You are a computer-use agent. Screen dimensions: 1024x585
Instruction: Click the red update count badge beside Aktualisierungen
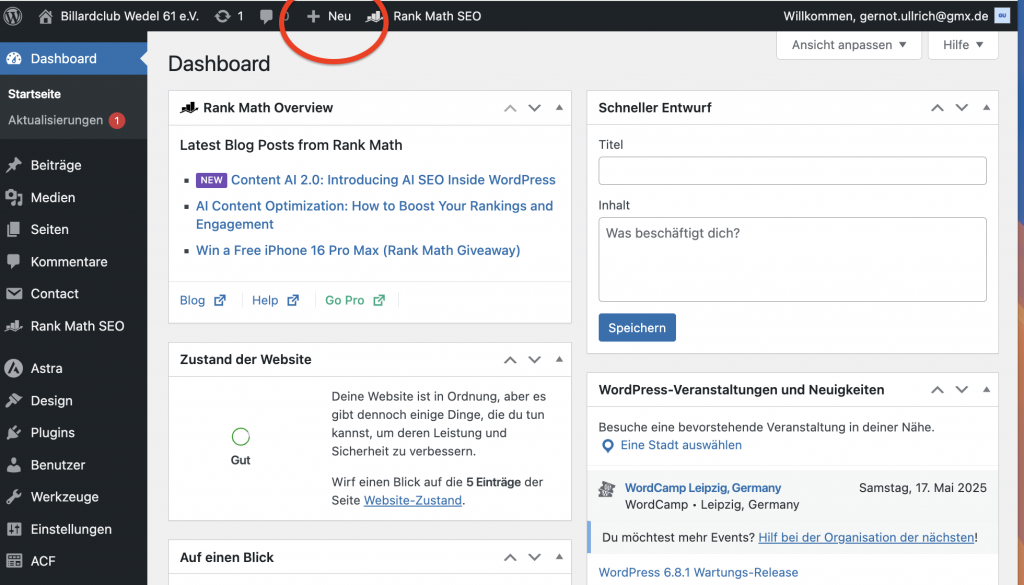[117, 121]
